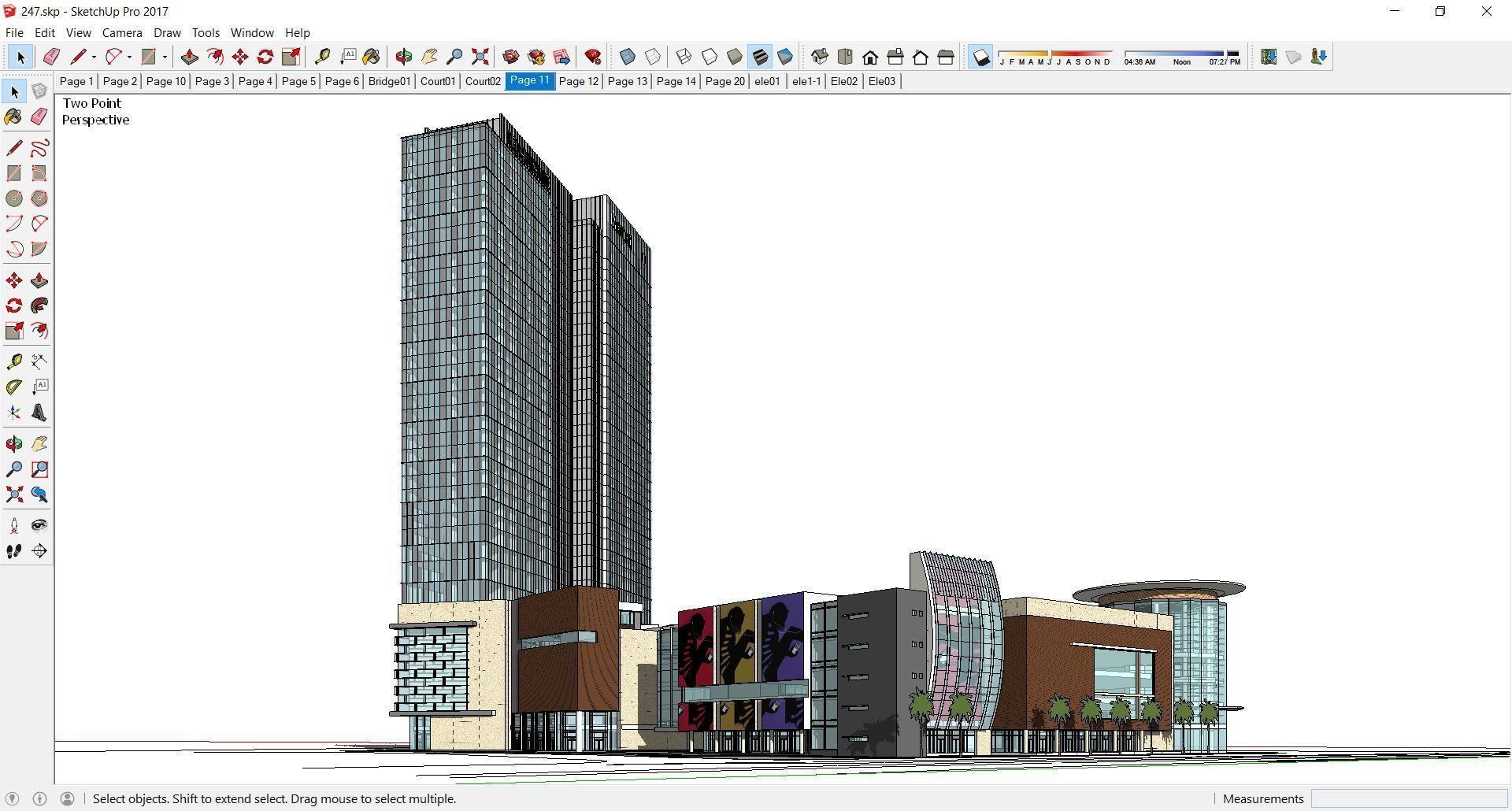Go to Previous view in left toolbar
The height and width of the screenshot is (811, 1512).
[x=39, y=494]
